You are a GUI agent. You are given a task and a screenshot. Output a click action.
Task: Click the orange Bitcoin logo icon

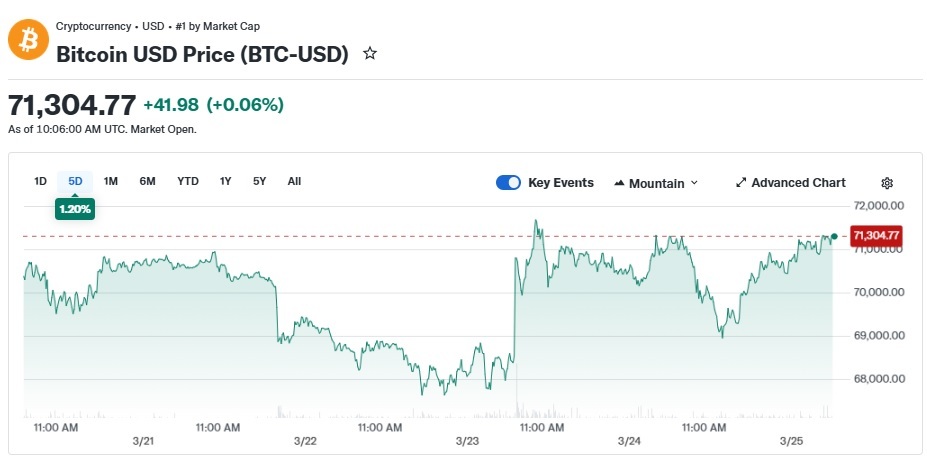click(x=27, y=40)
